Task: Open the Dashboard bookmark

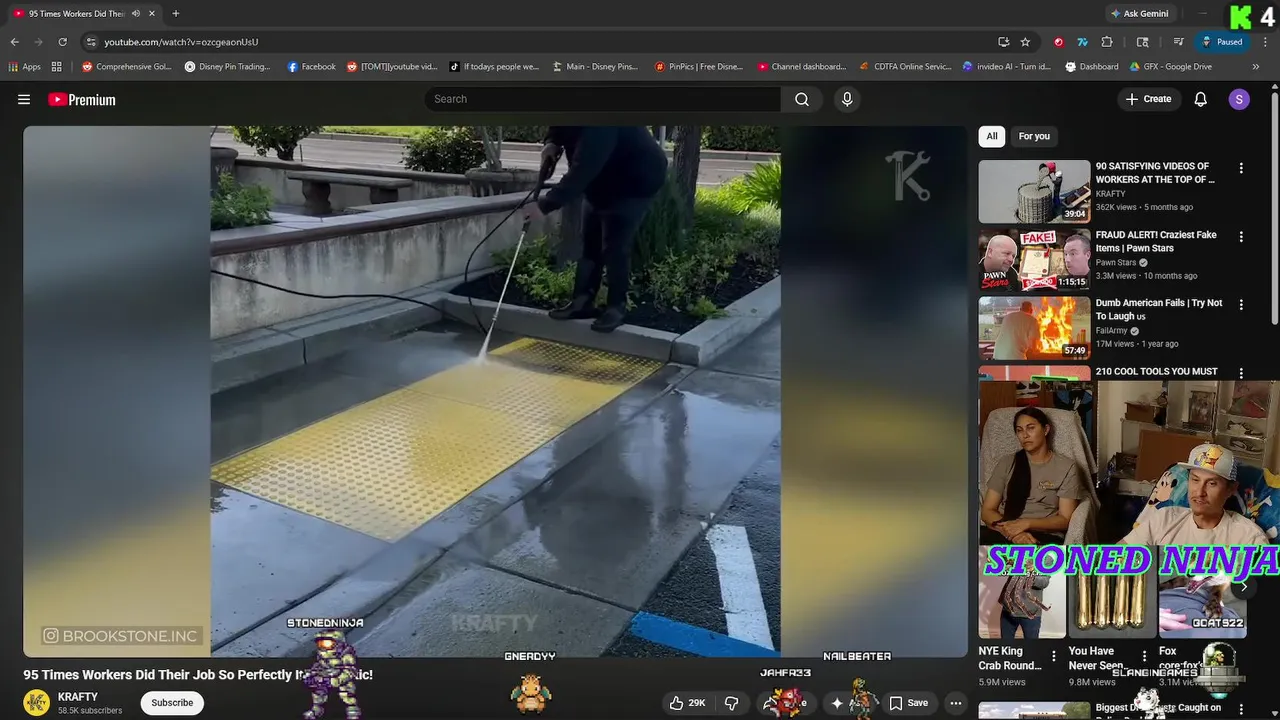Action: (1092, 67)
